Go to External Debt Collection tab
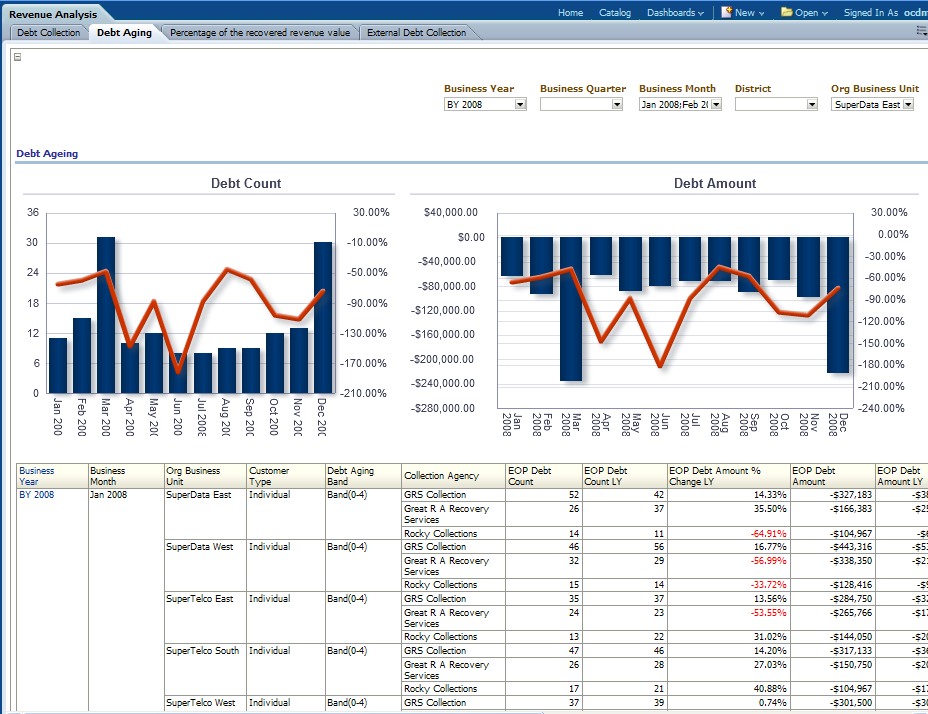928x714 pixels. click(417, 33)
